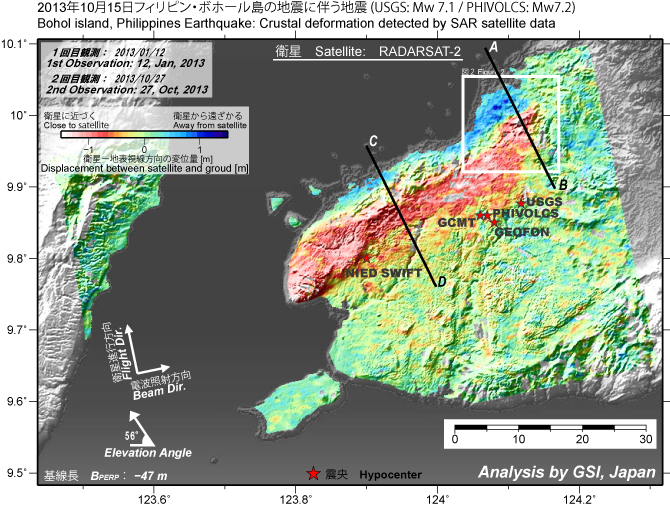Click the Beam Dir. arrow pointing right
The image size is (670, 508).
tap(153, 369)
